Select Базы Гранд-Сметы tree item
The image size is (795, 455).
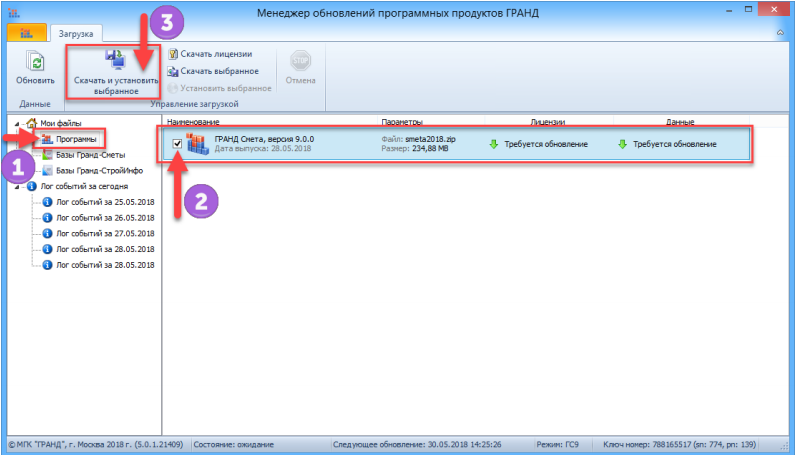90,155
